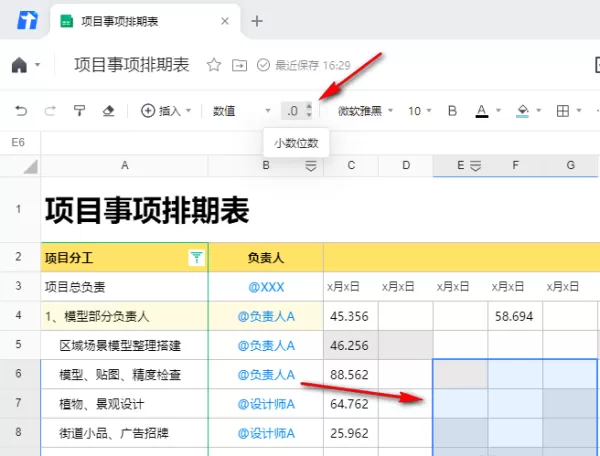Expand the font color picker arrow
This screenshot has height=456, width=600.
click(x=498, y=111)
